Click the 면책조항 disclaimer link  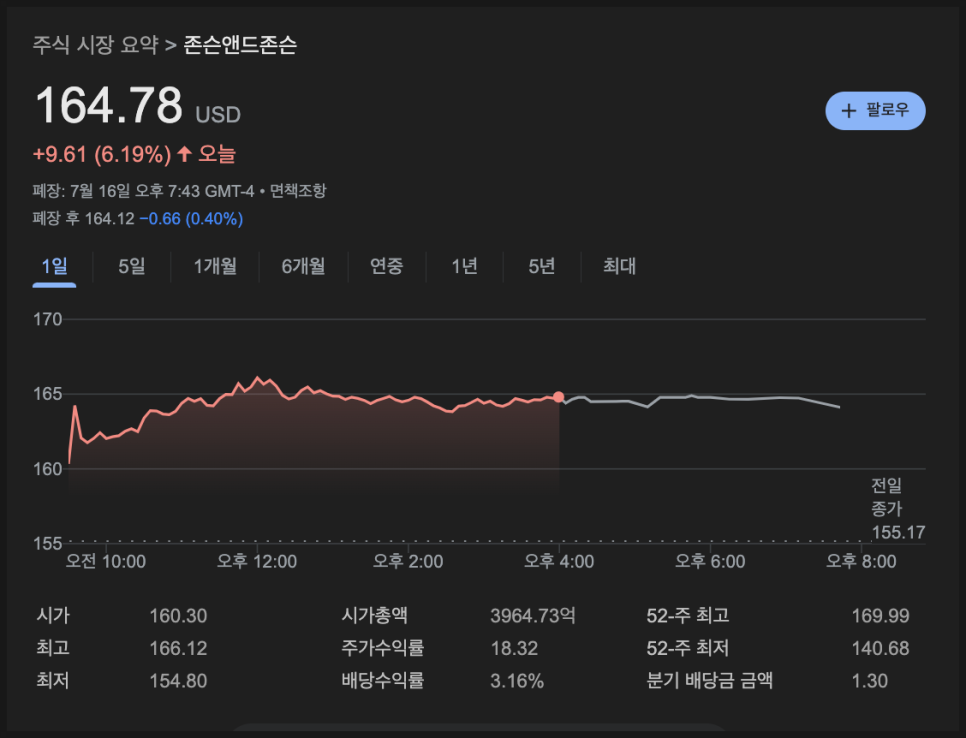coord(298,191)
